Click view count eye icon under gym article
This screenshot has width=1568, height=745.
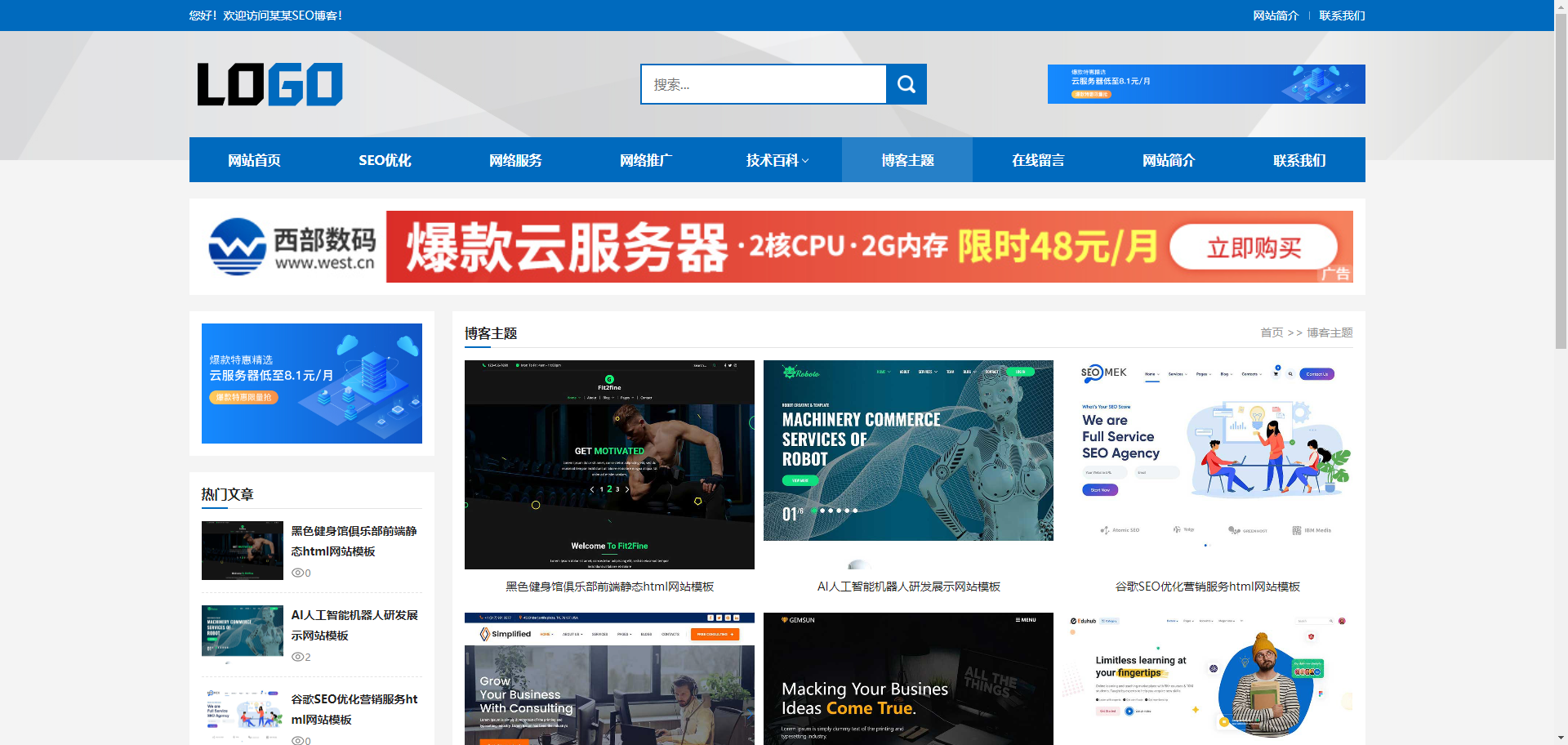coord(297,573)
